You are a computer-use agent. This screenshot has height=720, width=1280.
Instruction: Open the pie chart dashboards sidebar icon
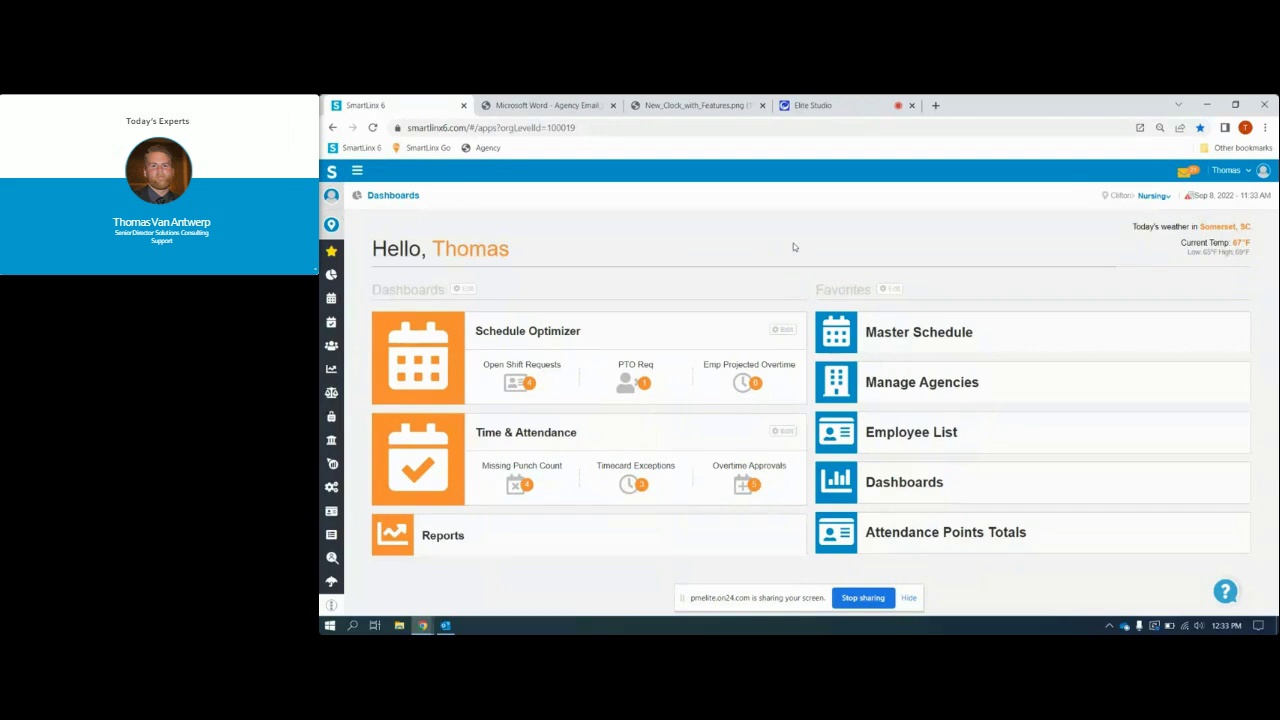(x=331, y=275)
